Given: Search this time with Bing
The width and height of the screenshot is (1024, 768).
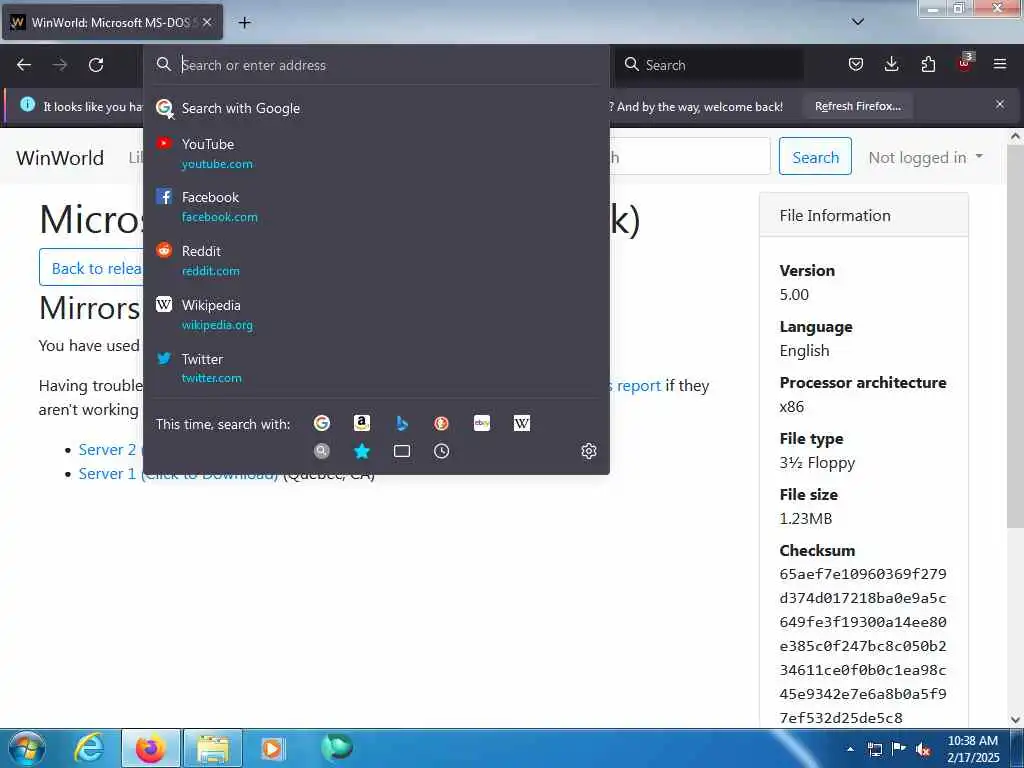Looking at the screenshot, I should click(x=402, y=423).
